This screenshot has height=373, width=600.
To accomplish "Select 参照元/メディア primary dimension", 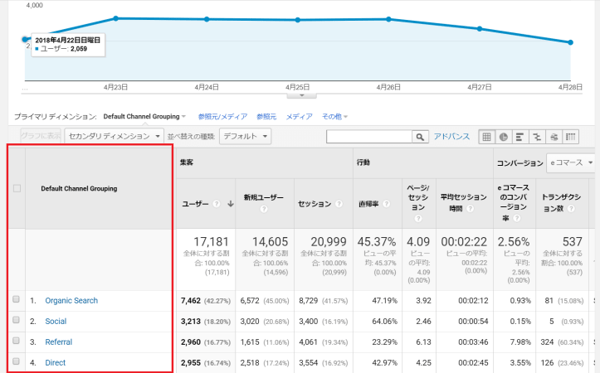I will (x=223, y=117).
